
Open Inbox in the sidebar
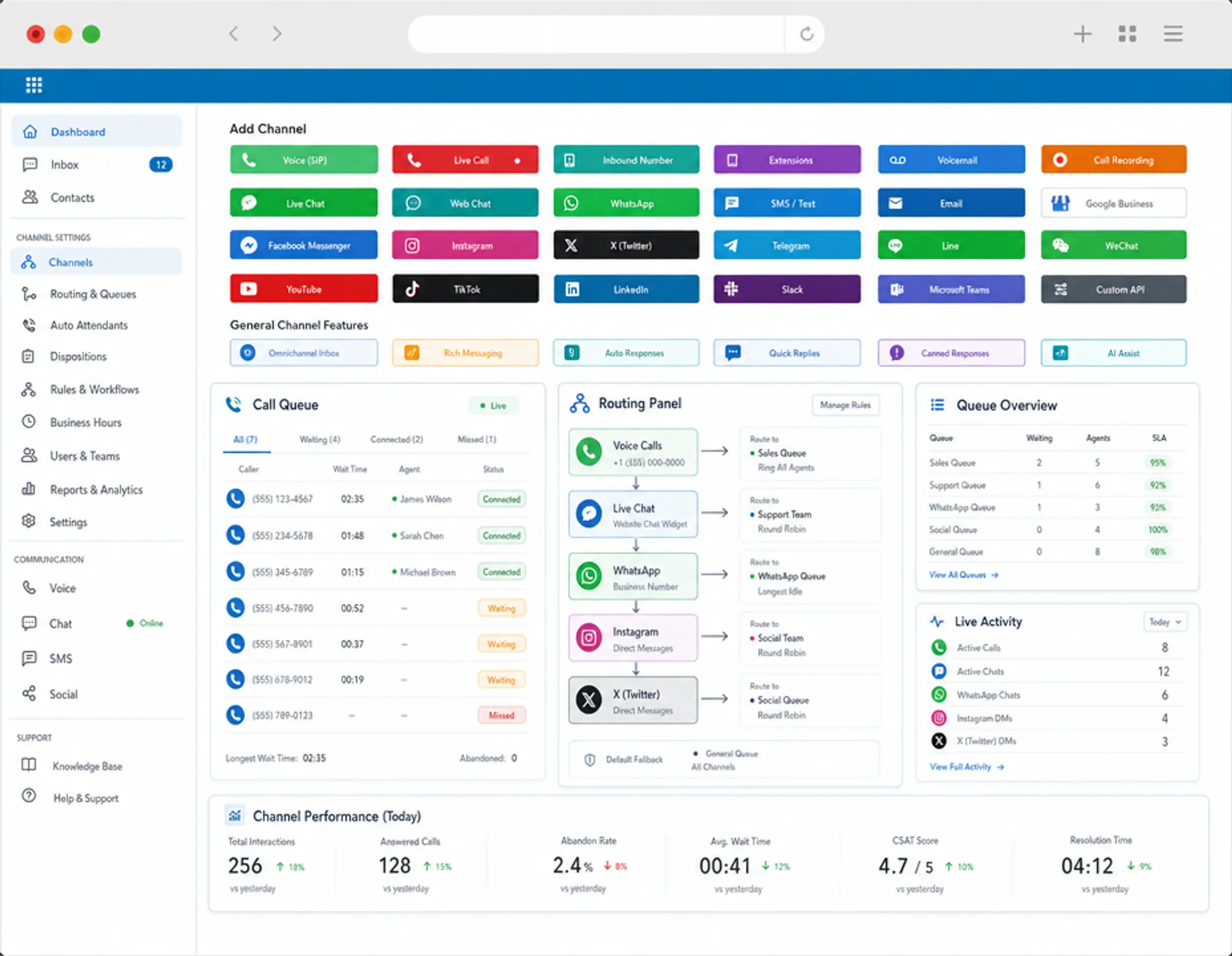pyautogui.click(x=96, y=165)
